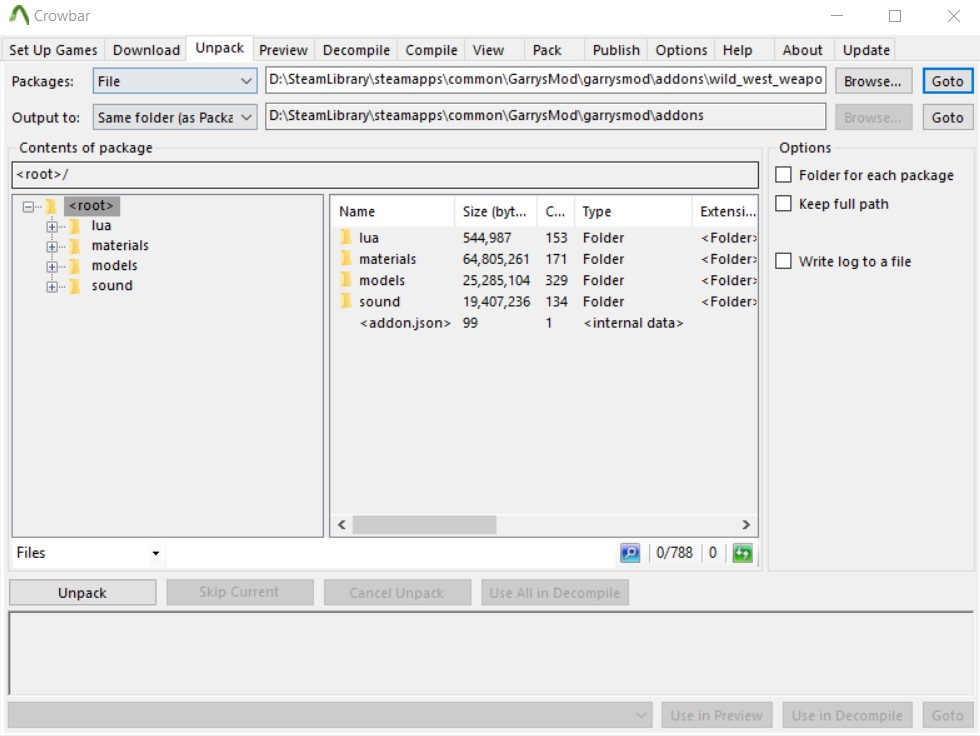
Task: Open the About tab
Action: click(802, 50)
